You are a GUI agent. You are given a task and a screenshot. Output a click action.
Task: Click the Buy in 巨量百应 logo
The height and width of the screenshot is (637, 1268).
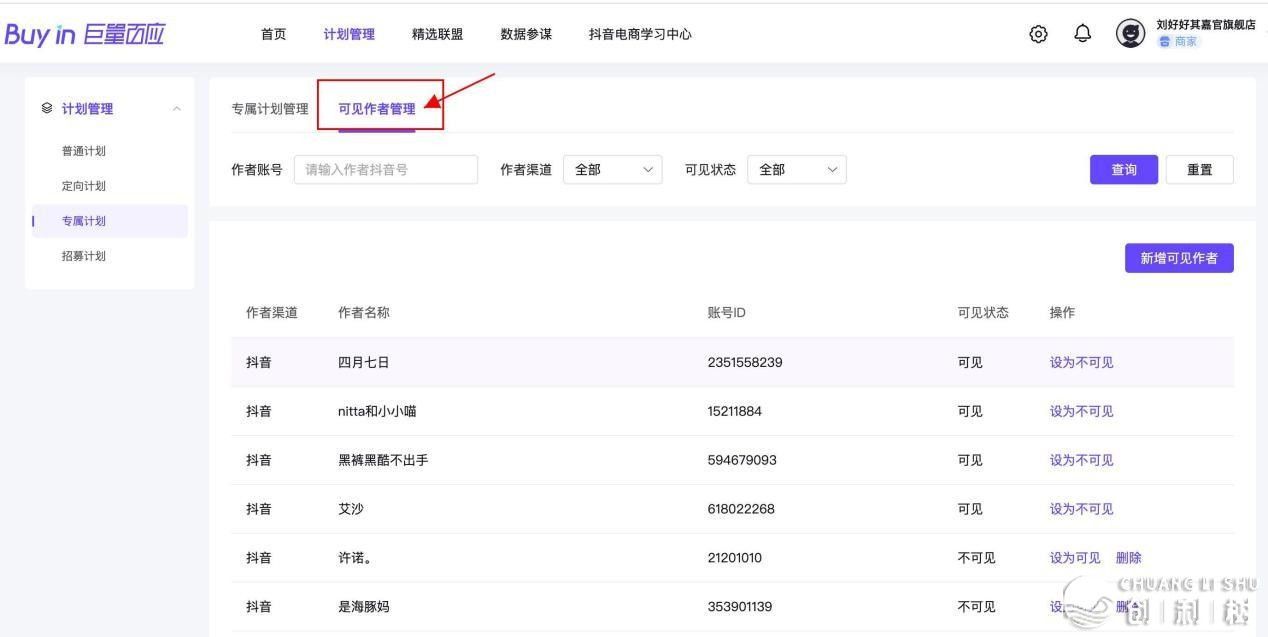[x=84, y=34]
